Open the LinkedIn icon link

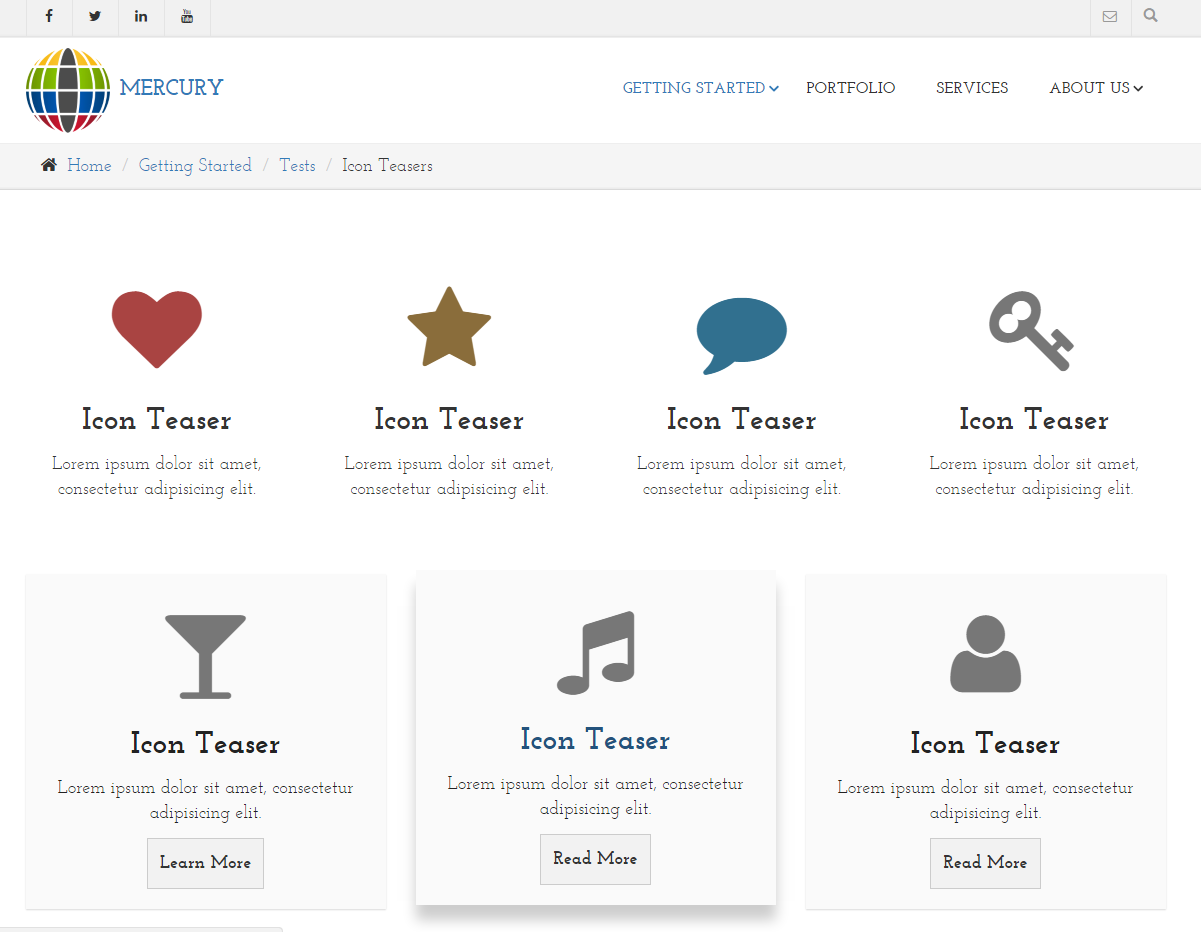tap(141, 16)
